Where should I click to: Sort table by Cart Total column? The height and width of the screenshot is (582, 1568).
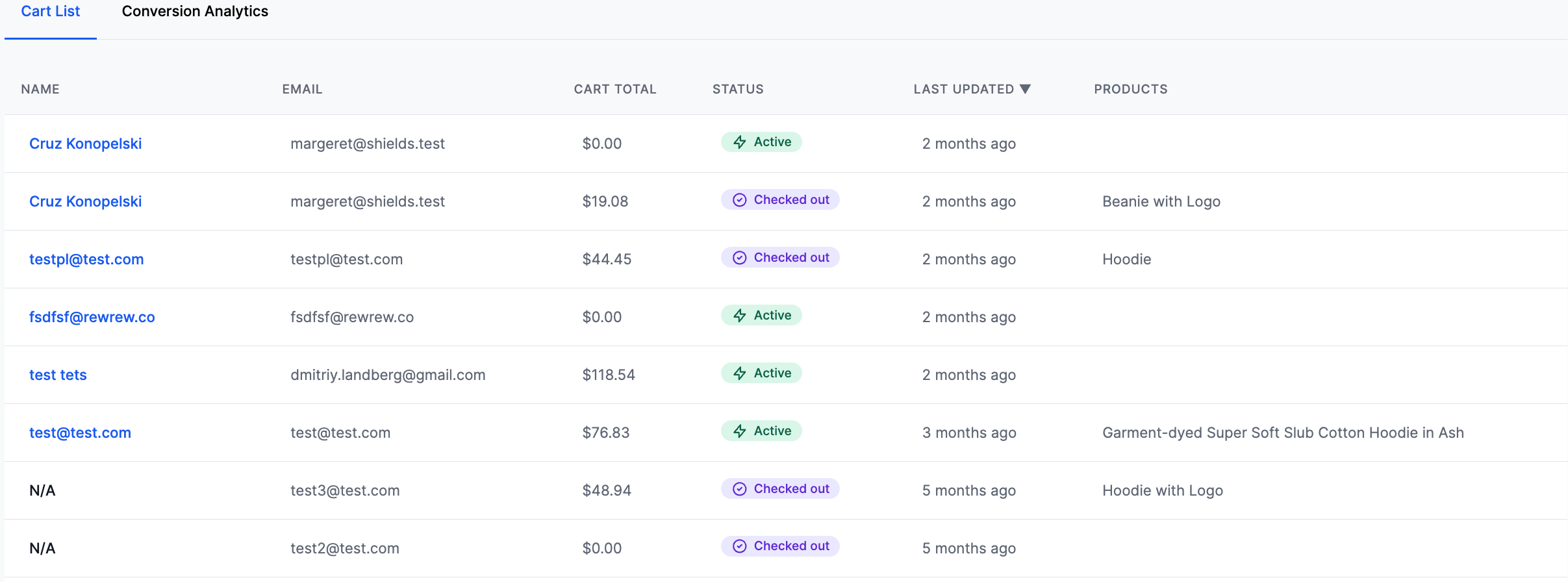point(614,89)
